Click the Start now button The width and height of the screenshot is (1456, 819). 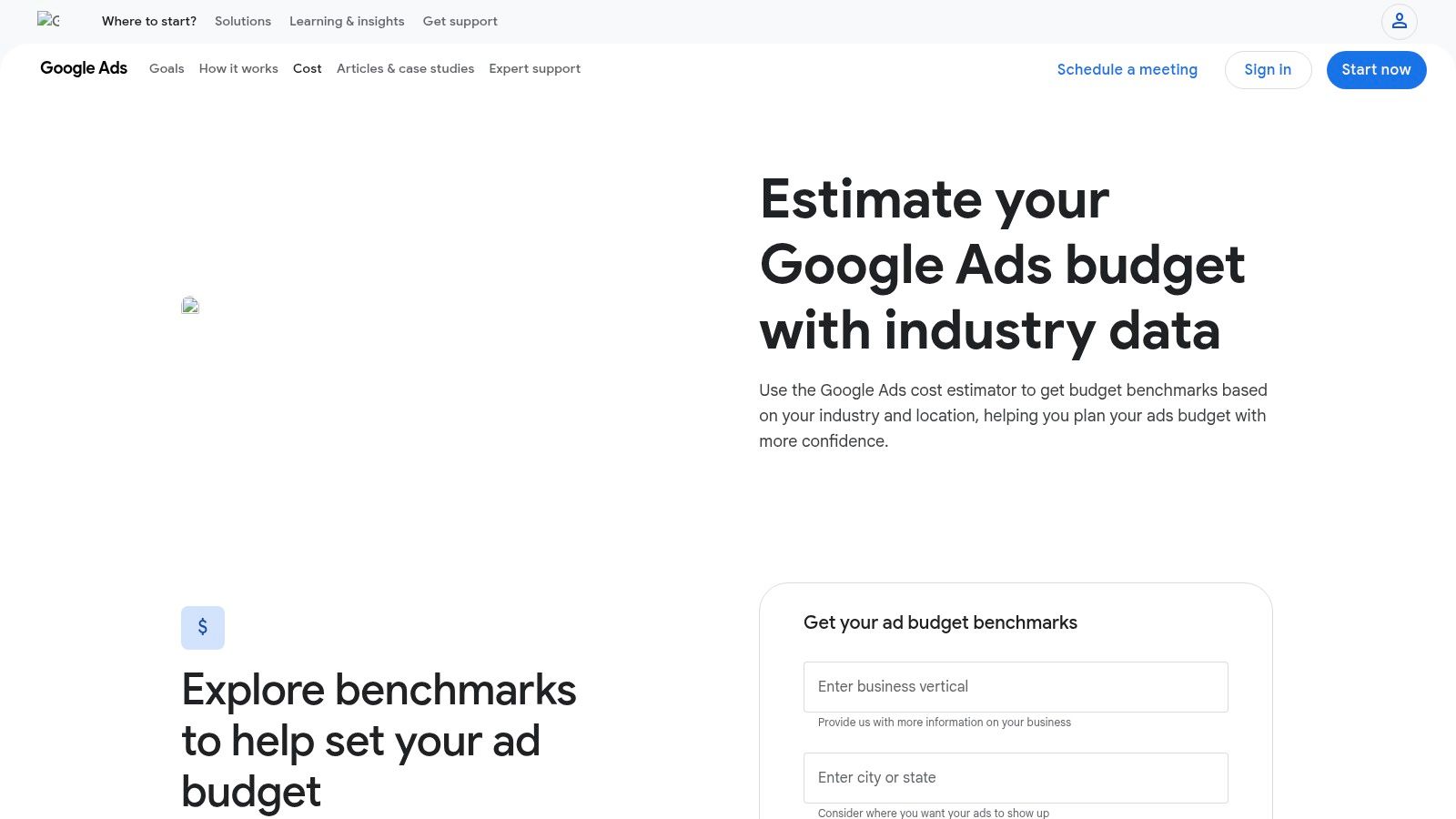[1376, 69]
